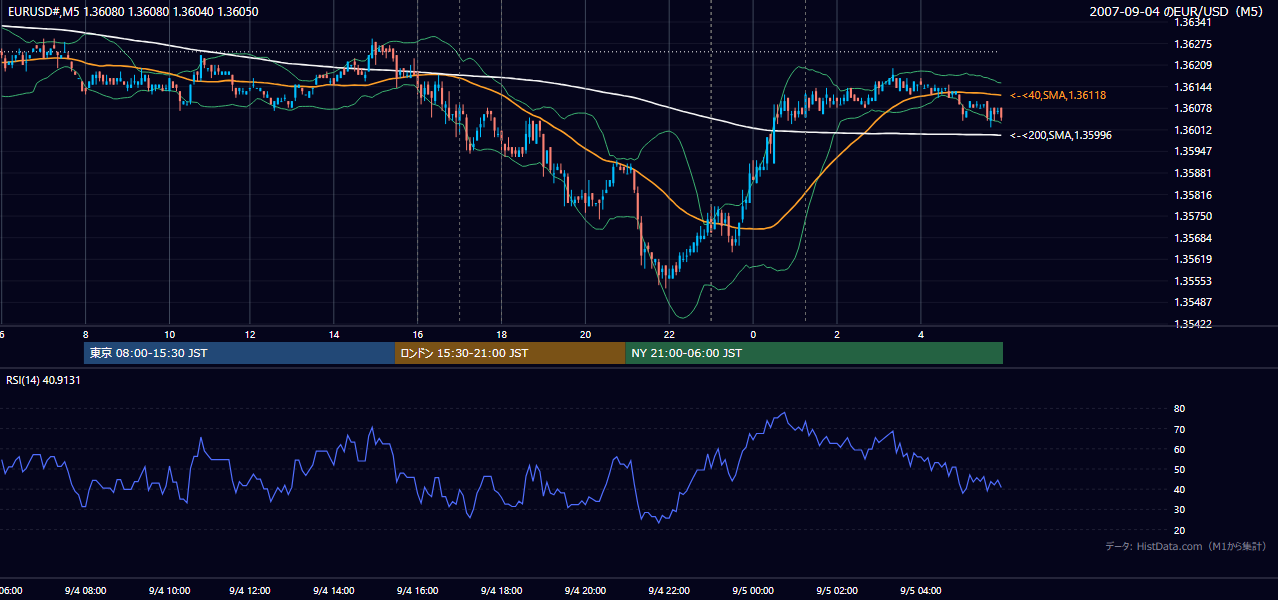Click the 1.35619 price axis value
Image resolution: width=1278 pixels, height=600 pixels.
click(x=1193, y=259)
